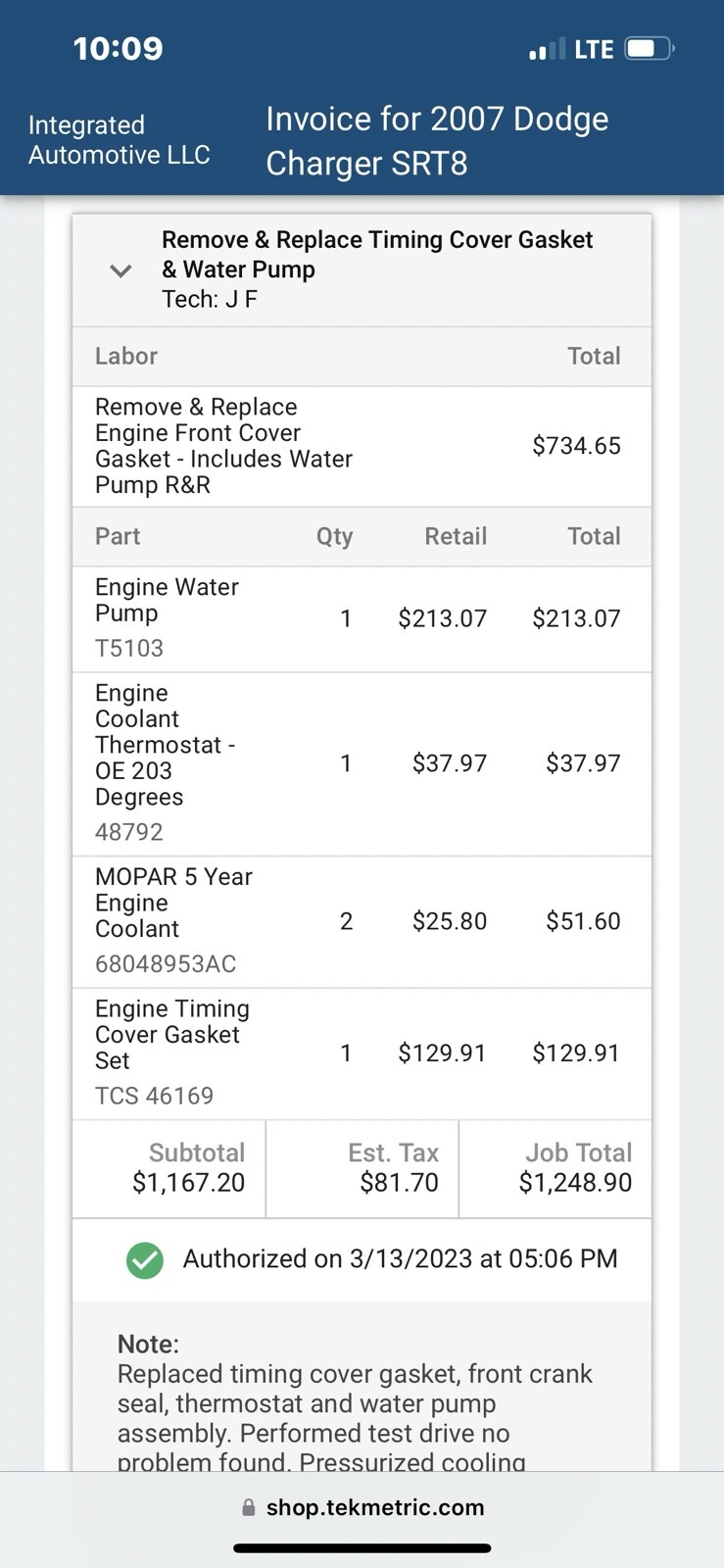Tap the lock icon beside the URL
Screen dimensions: 724x1568
pos(249,1508)
